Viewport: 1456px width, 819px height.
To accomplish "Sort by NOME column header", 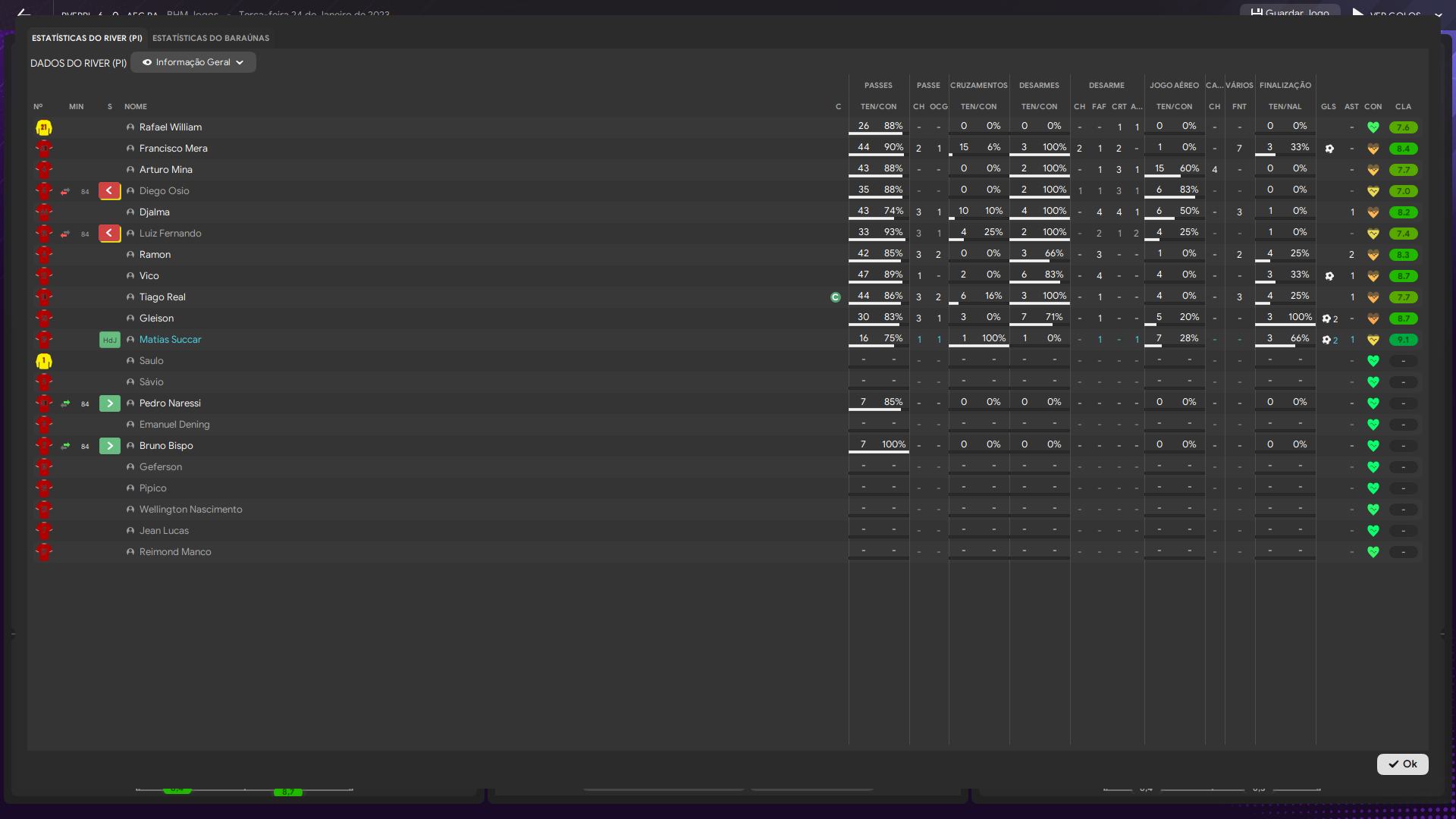I will [x=136, y=107].
